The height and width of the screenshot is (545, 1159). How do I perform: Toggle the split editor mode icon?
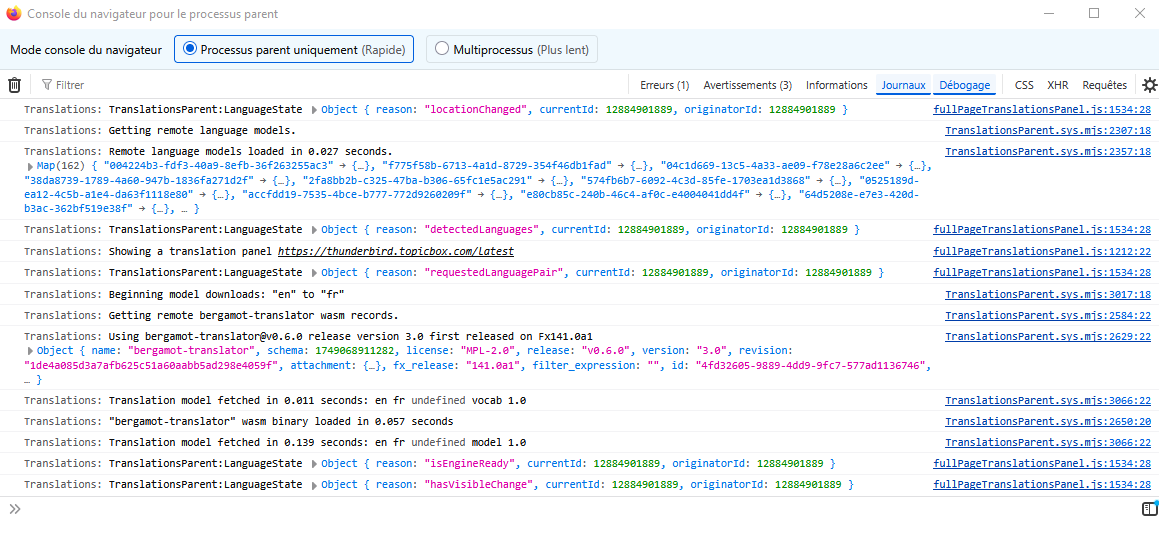1149,509
